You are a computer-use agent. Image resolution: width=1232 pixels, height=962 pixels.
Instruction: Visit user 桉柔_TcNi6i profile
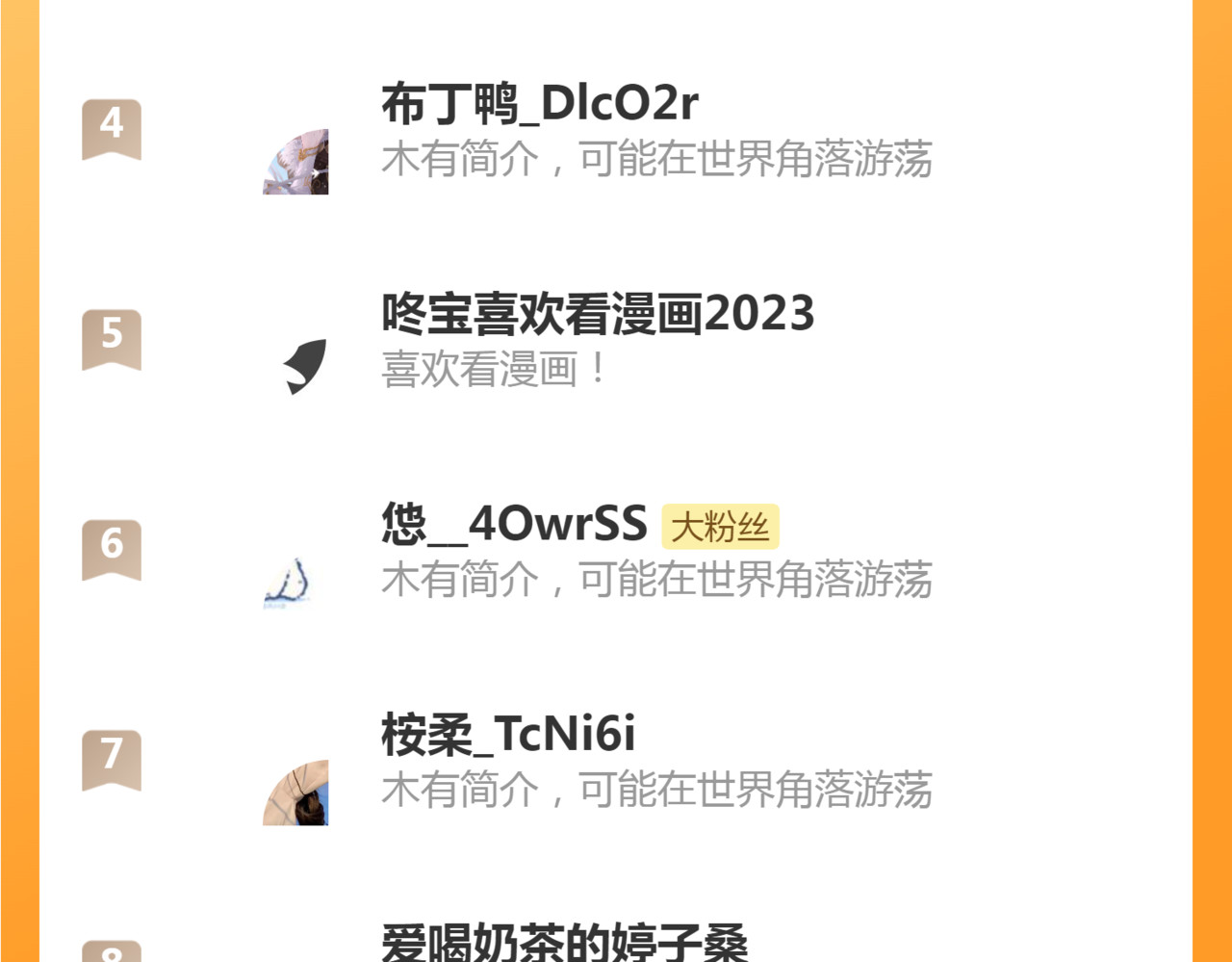(508, 734)
